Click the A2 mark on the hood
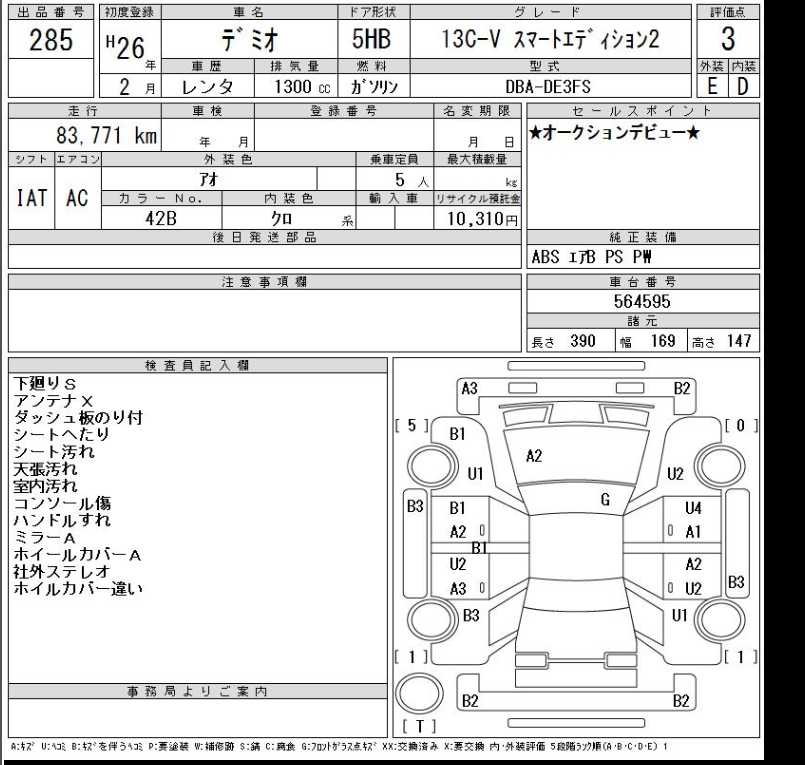Screen dimensions: 805x765 534,456
